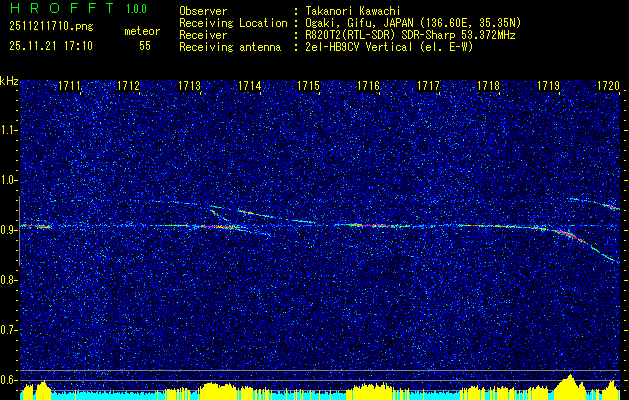Select the 2el-HB9CV Vertical antenna text
The width and height of the screenshot is (629, 400).
[389, 47]
